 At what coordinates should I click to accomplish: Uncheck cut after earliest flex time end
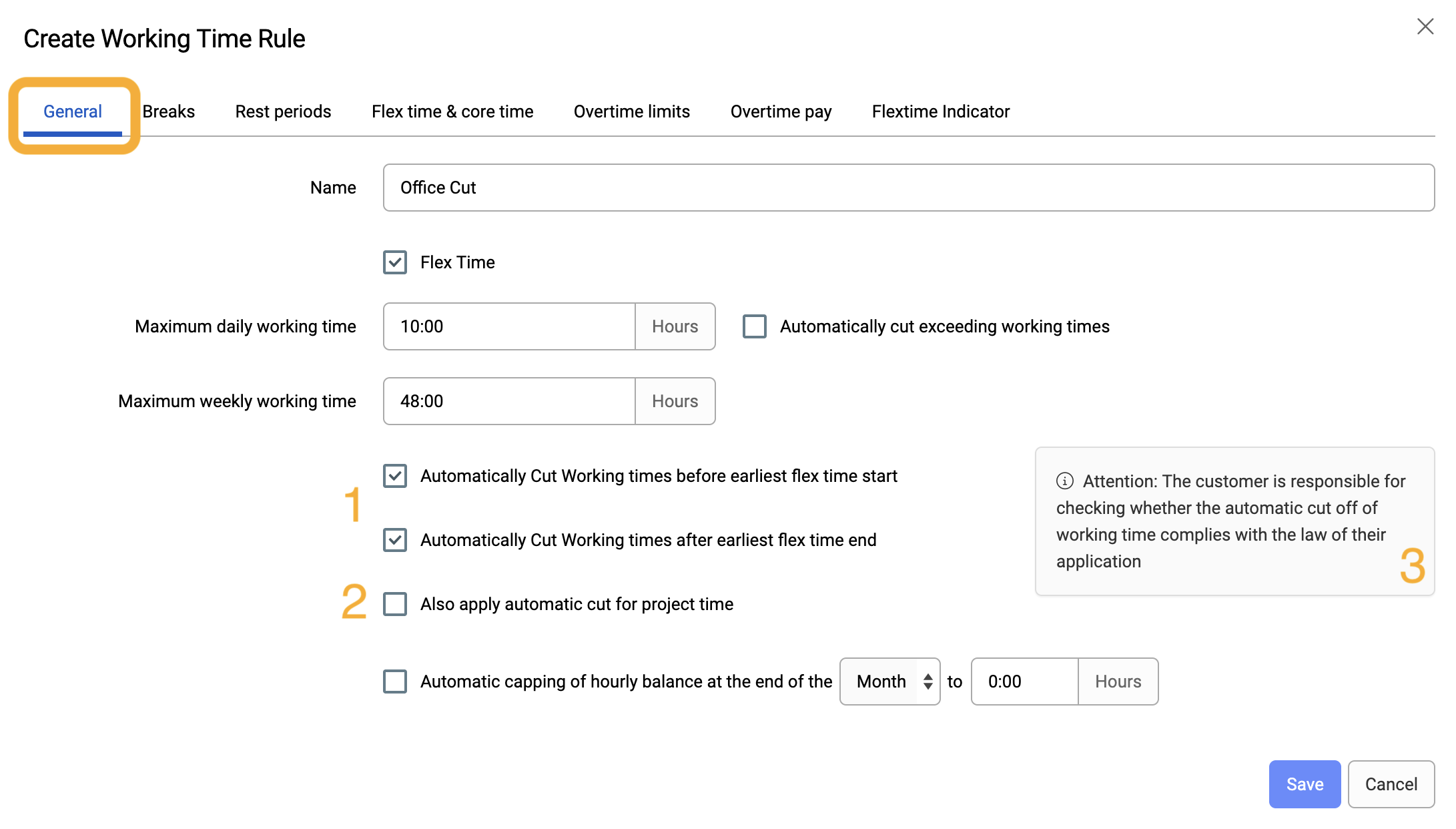coord(395,540)
